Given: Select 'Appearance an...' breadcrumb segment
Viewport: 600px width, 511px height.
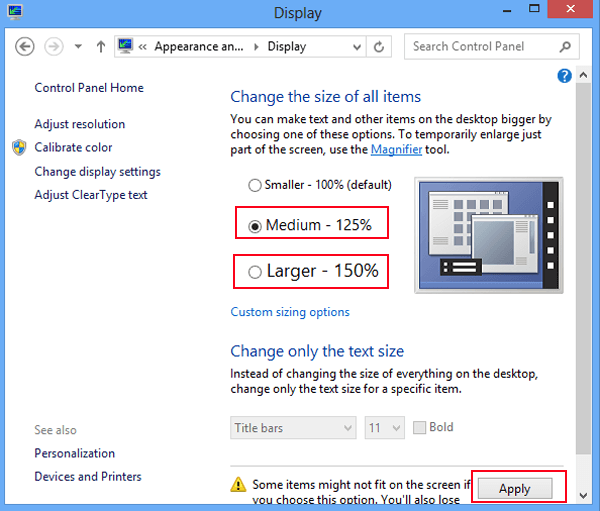Looking at the screenshot, I should point(199,47).
